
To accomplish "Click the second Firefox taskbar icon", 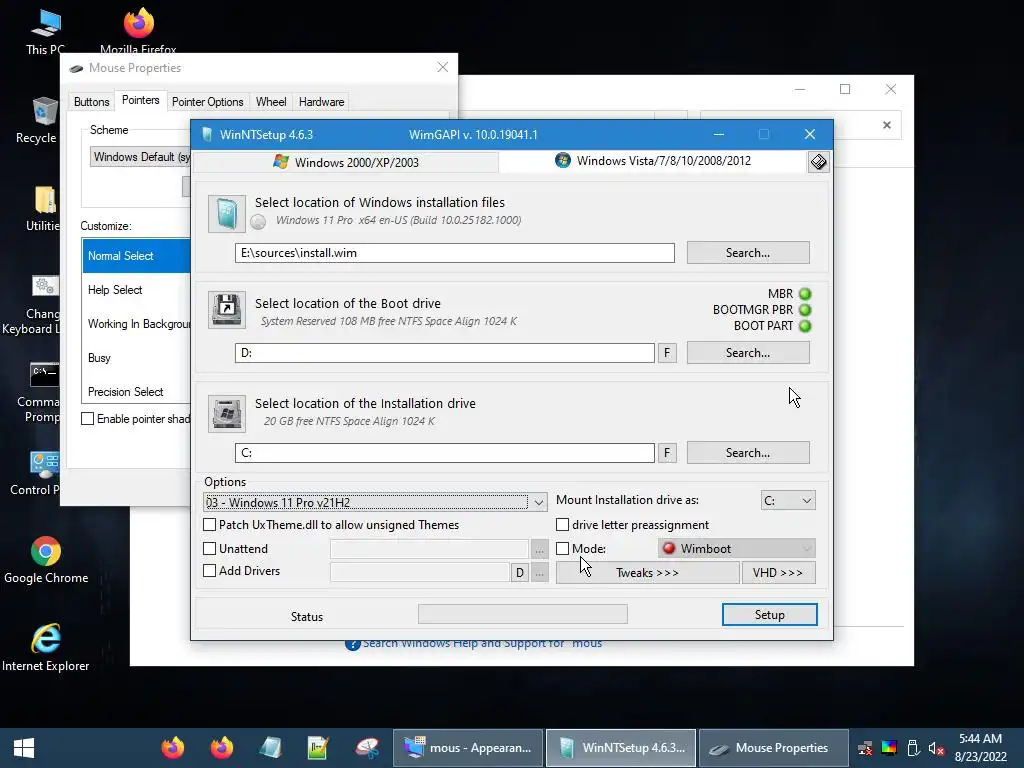I will click(221, 748).
